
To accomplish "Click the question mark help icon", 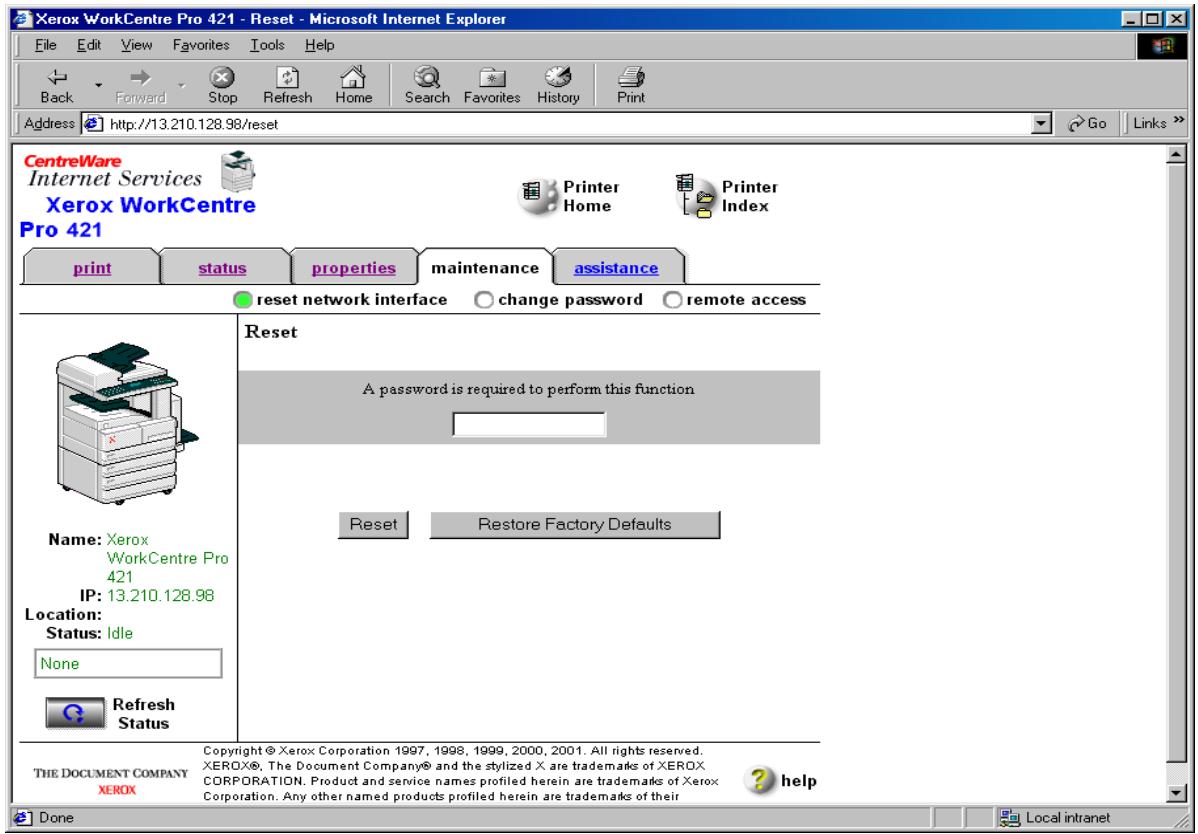I will coord(759,780).
